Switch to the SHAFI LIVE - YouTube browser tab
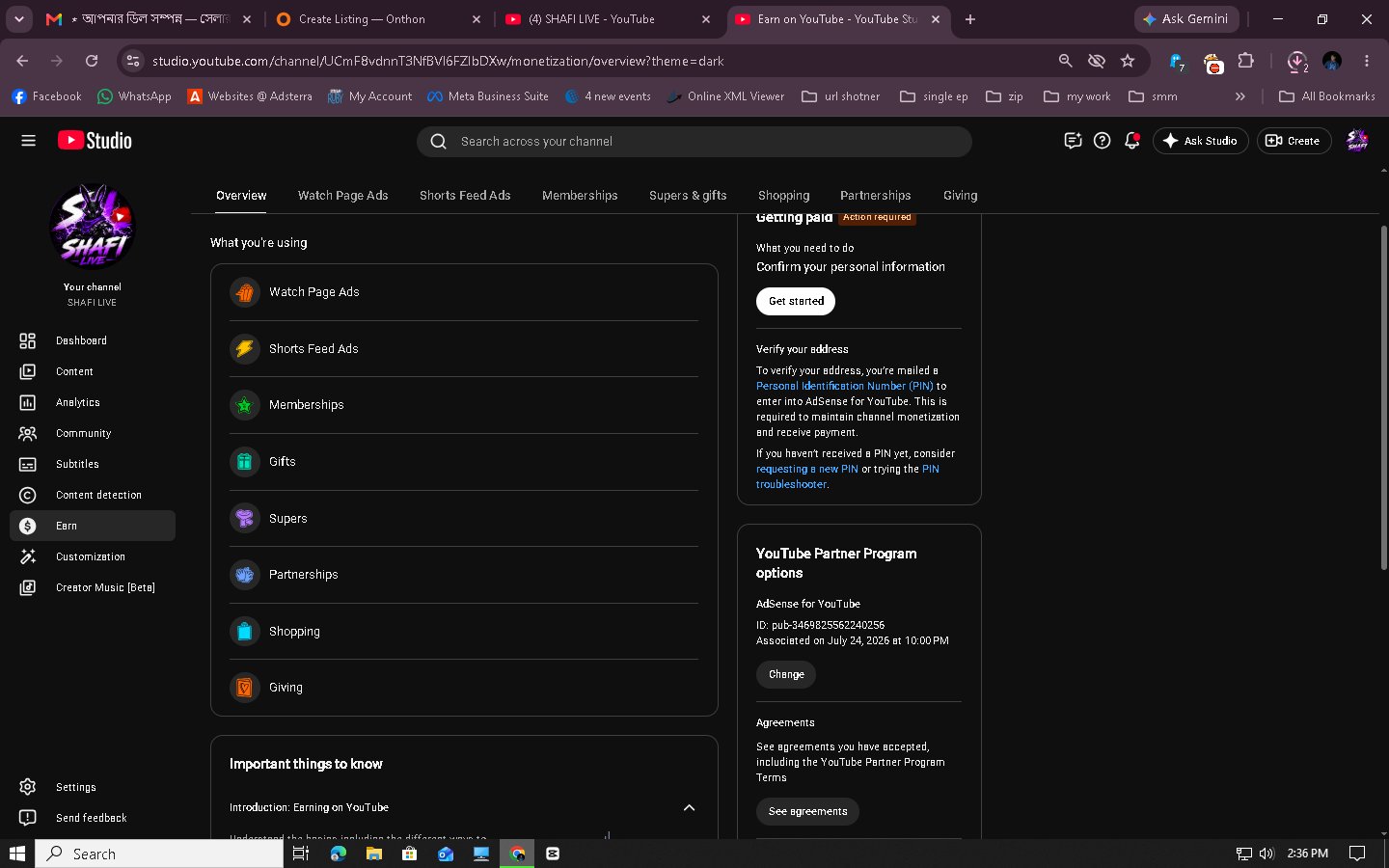The height and width of the screenshot is (868, 1389). click(609, 19)
